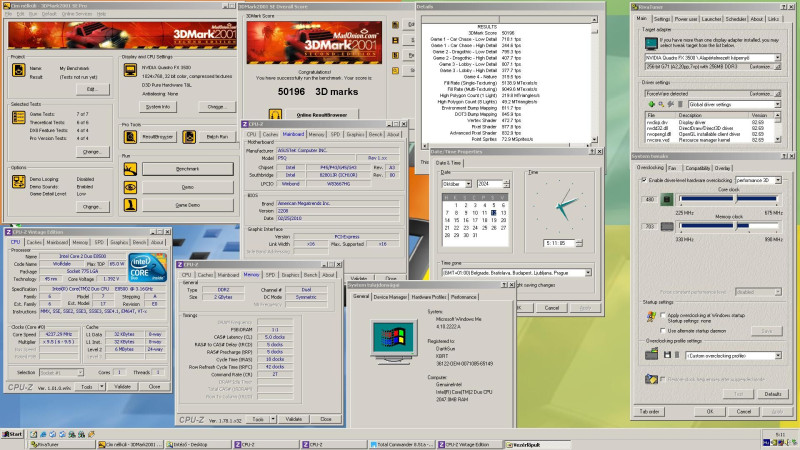Switch to the Fan tab in System tweaks

[x=672, y=168]
